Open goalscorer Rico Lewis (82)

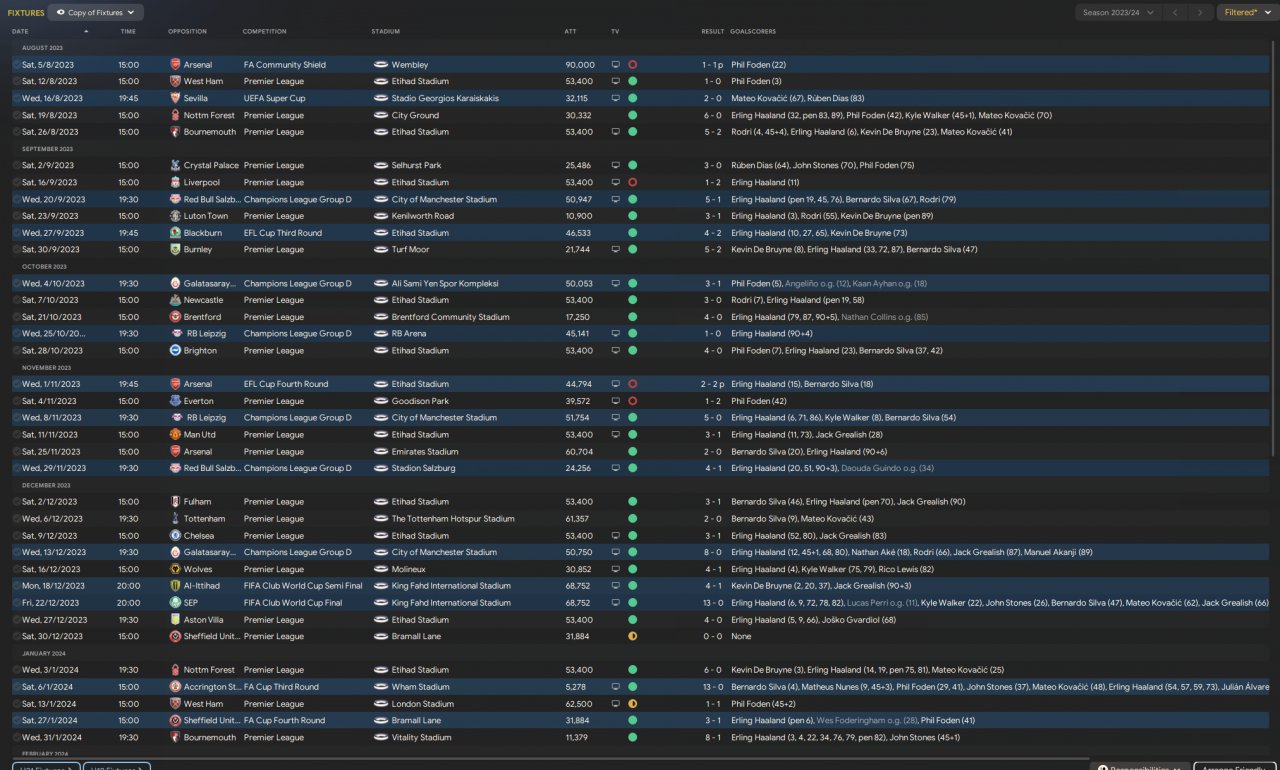pos(904,569)
